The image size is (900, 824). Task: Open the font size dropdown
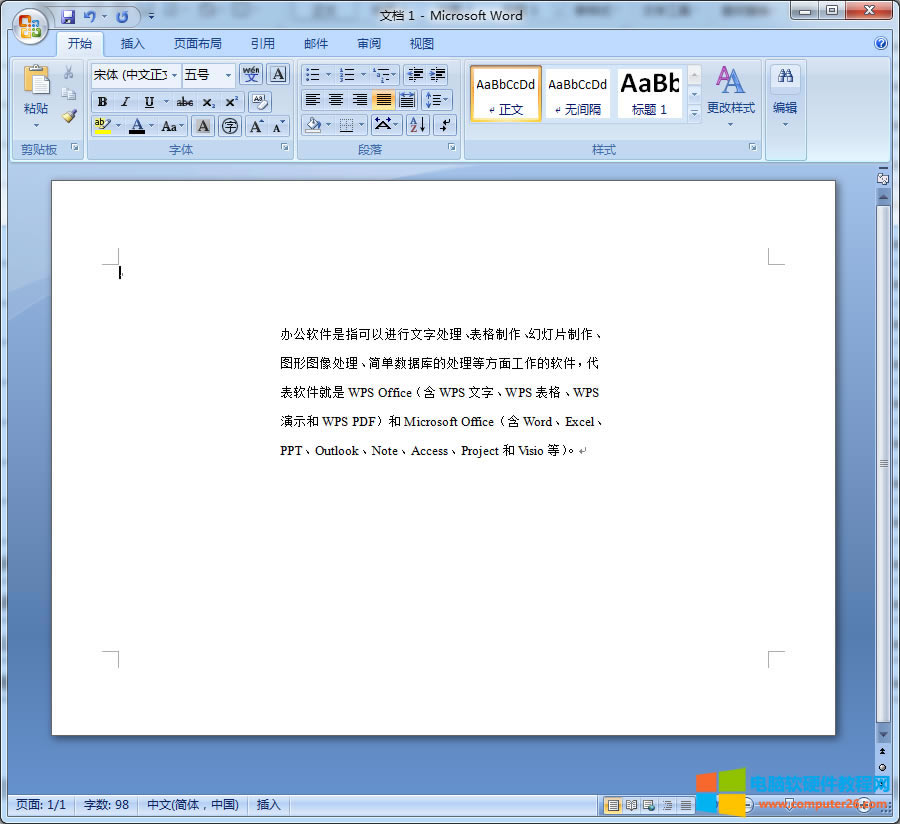[x=226, y=74]
